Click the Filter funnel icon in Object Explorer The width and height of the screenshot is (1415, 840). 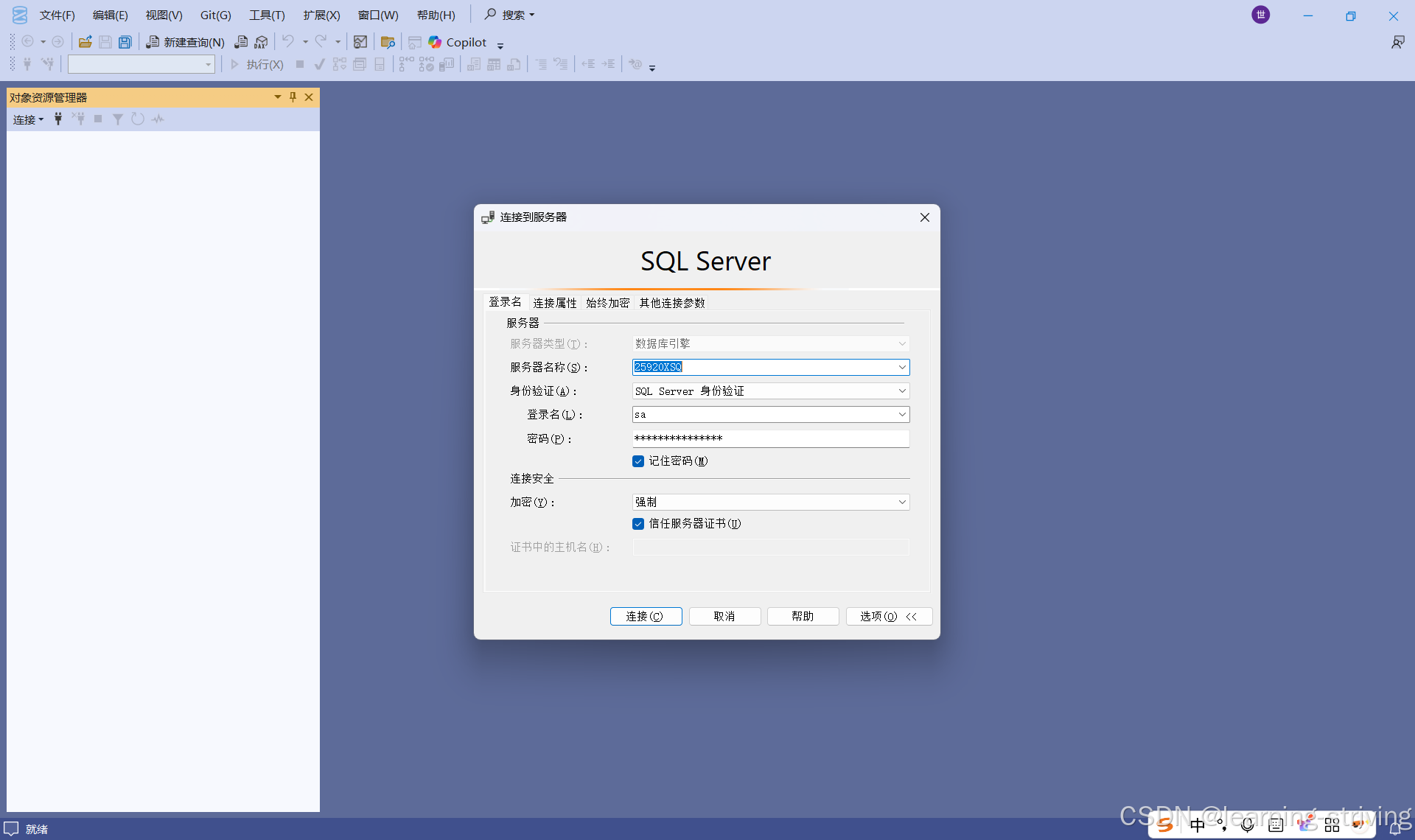coord(117,119)
